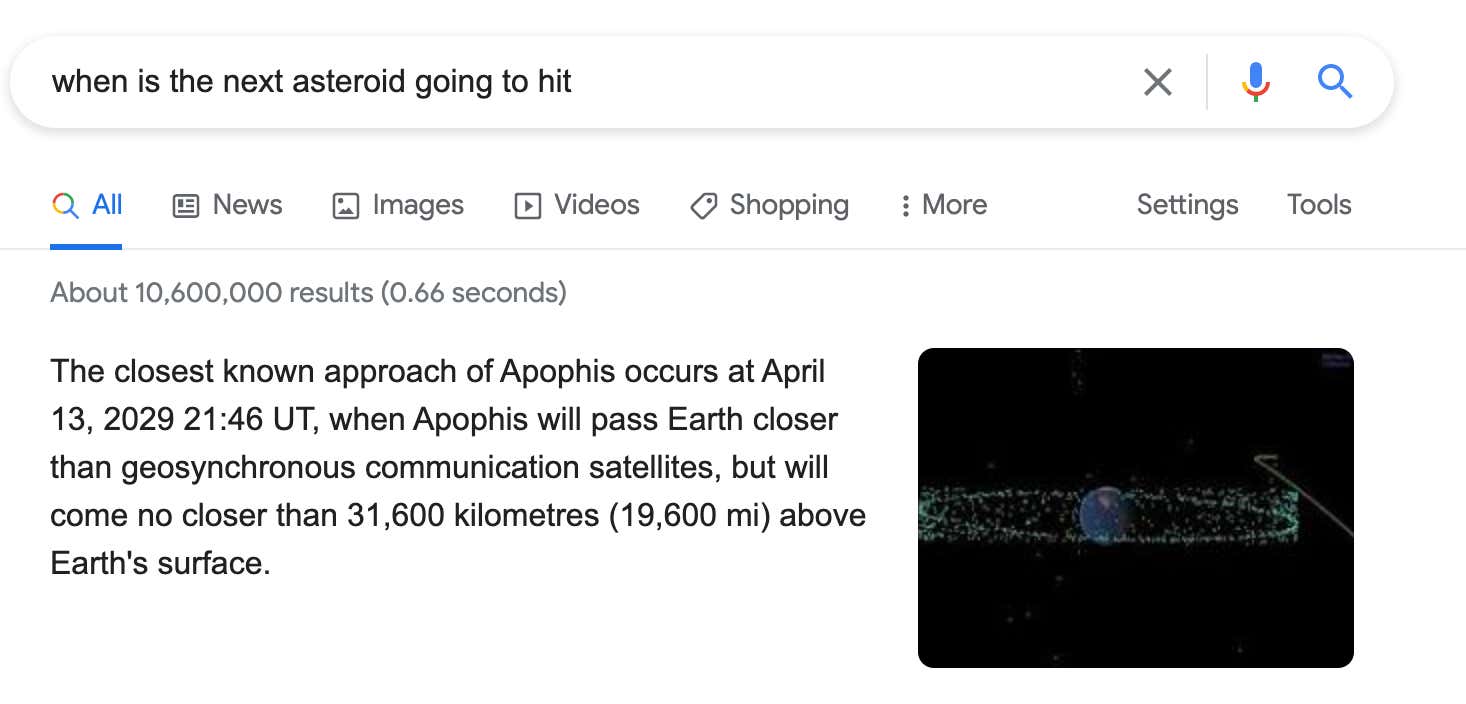The width and height of the screenshot is (1466, 704).
Task: Clear the search query with the X icon
Action: (1157, 82)
